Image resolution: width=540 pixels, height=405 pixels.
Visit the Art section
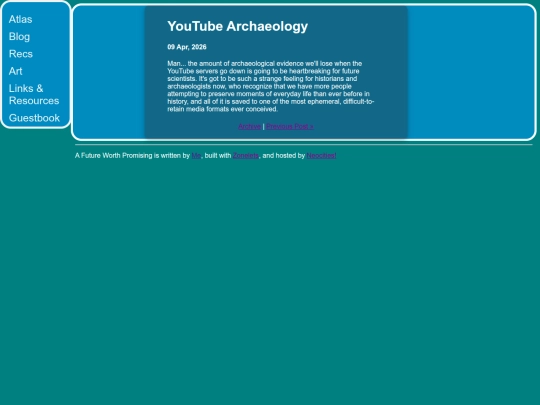[15, 71]
